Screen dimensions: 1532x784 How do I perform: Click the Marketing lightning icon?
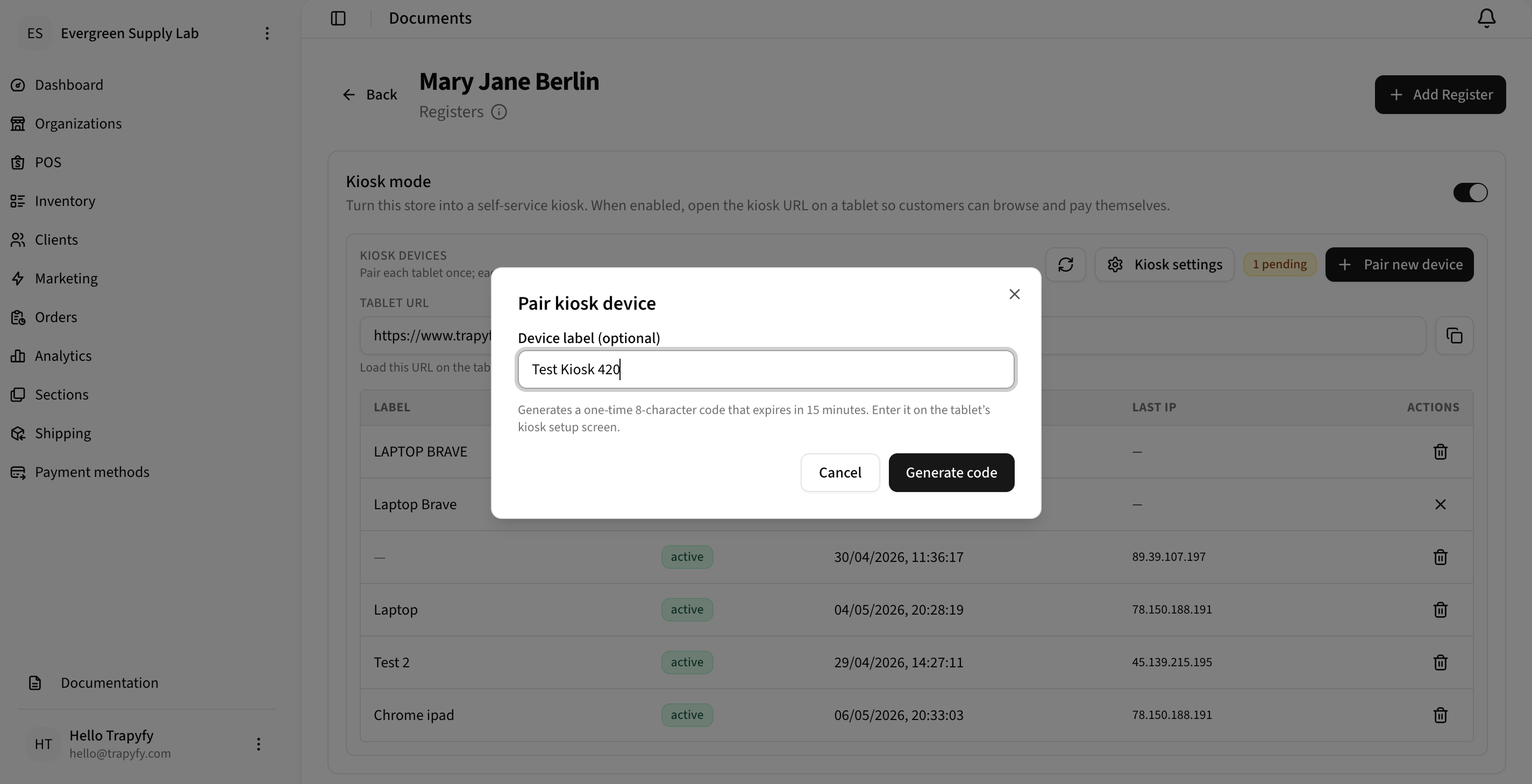point(18,279)
